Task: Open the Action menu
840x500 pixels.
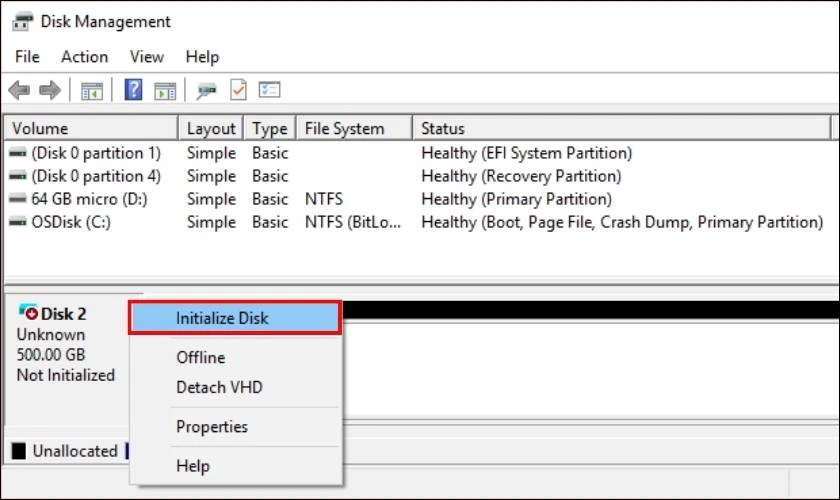Action: click(84, 57)
